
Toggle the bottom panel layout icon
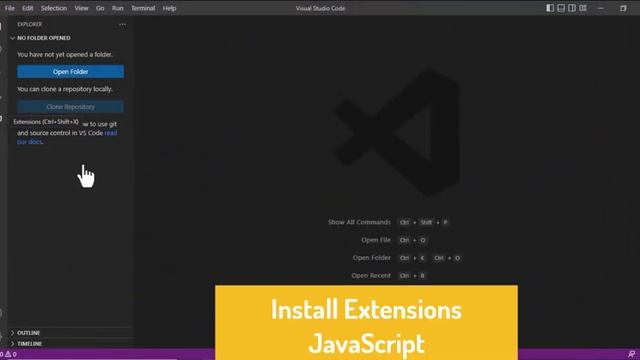561,8
